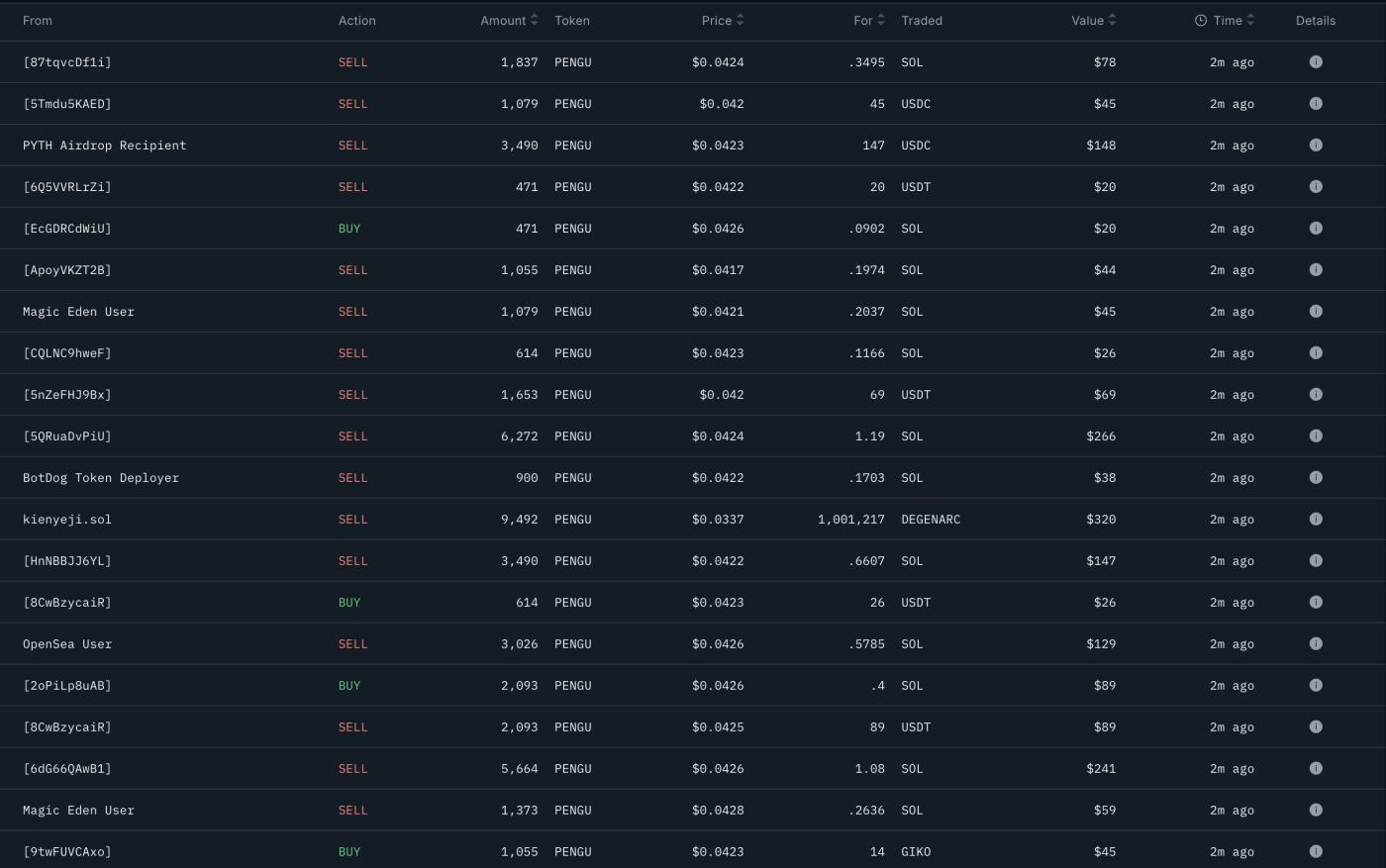Show details icon for 5QRuaDvPiU sell
Image resolution: width=1386 pixels, height=868 pixels.
(1316, 435)
